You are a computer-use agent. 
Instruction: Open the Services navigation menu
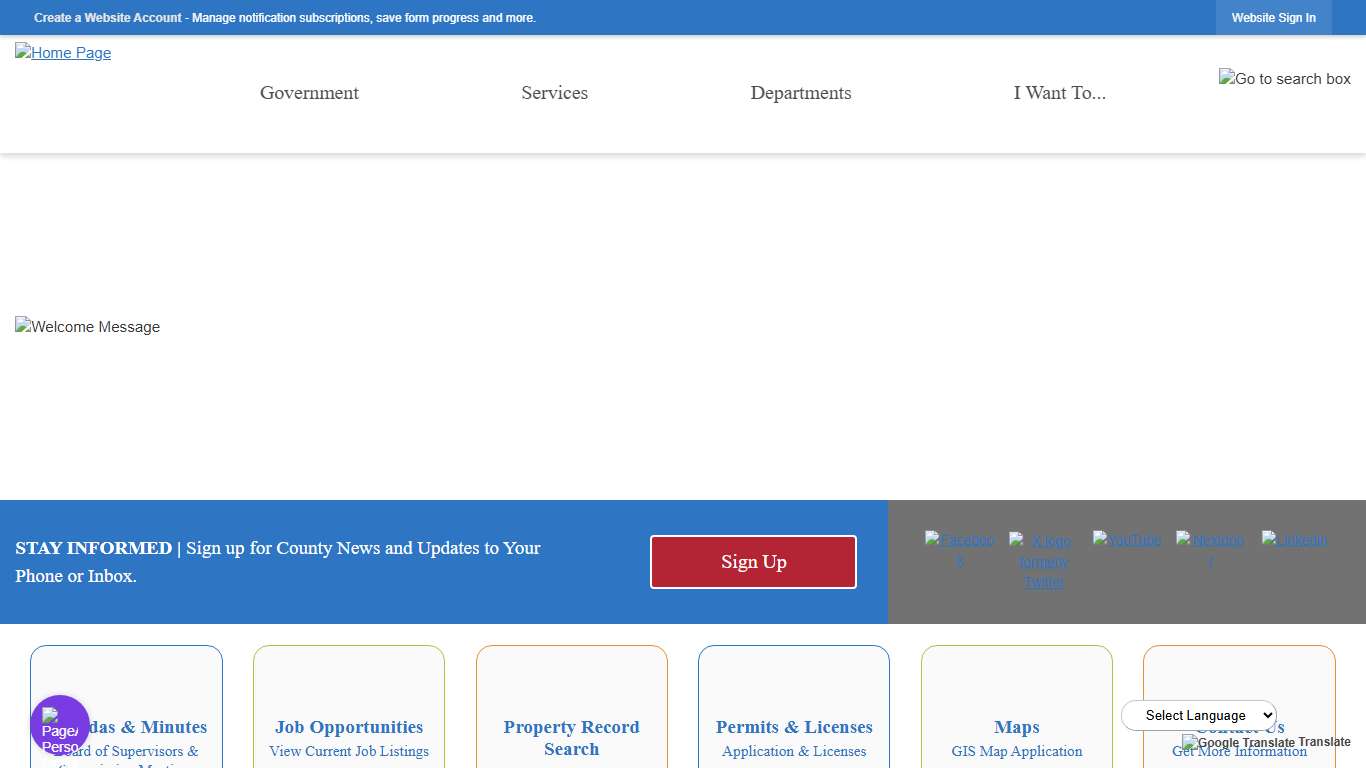coord(555,93)
